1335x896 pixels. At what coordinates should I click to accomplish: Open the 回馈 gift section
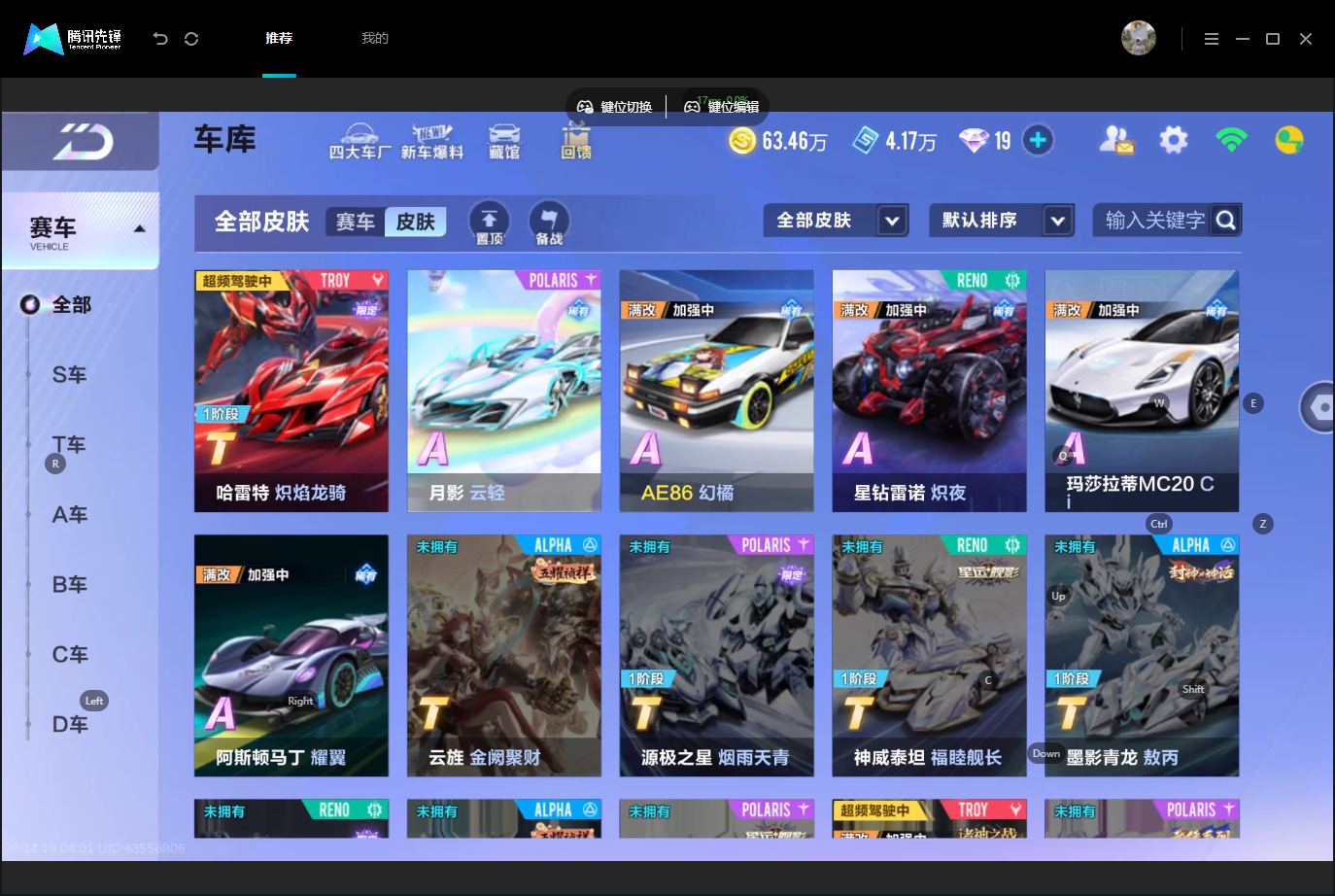[576, 142]
